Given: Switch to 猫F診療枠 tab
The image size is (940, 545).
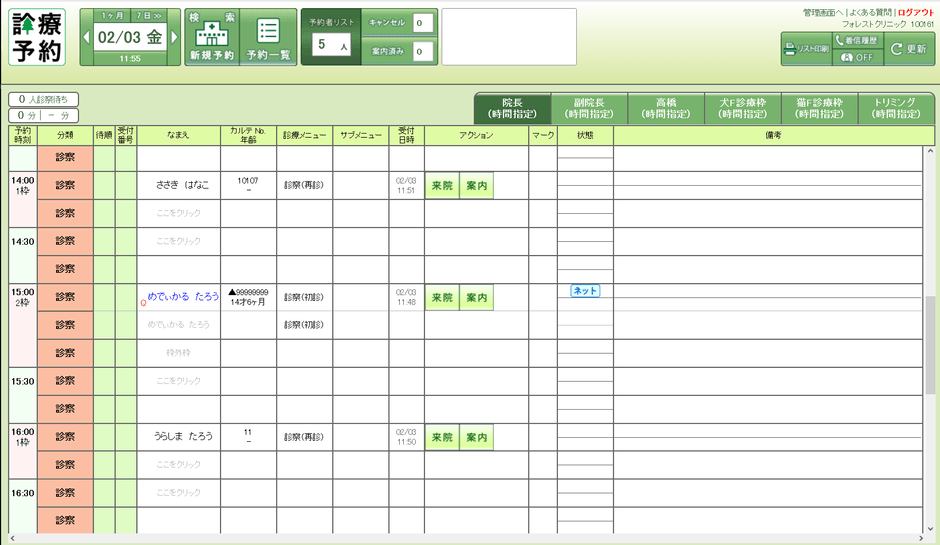Looking at the screenshot, I should pyautogui.click(x=820, y=109).
